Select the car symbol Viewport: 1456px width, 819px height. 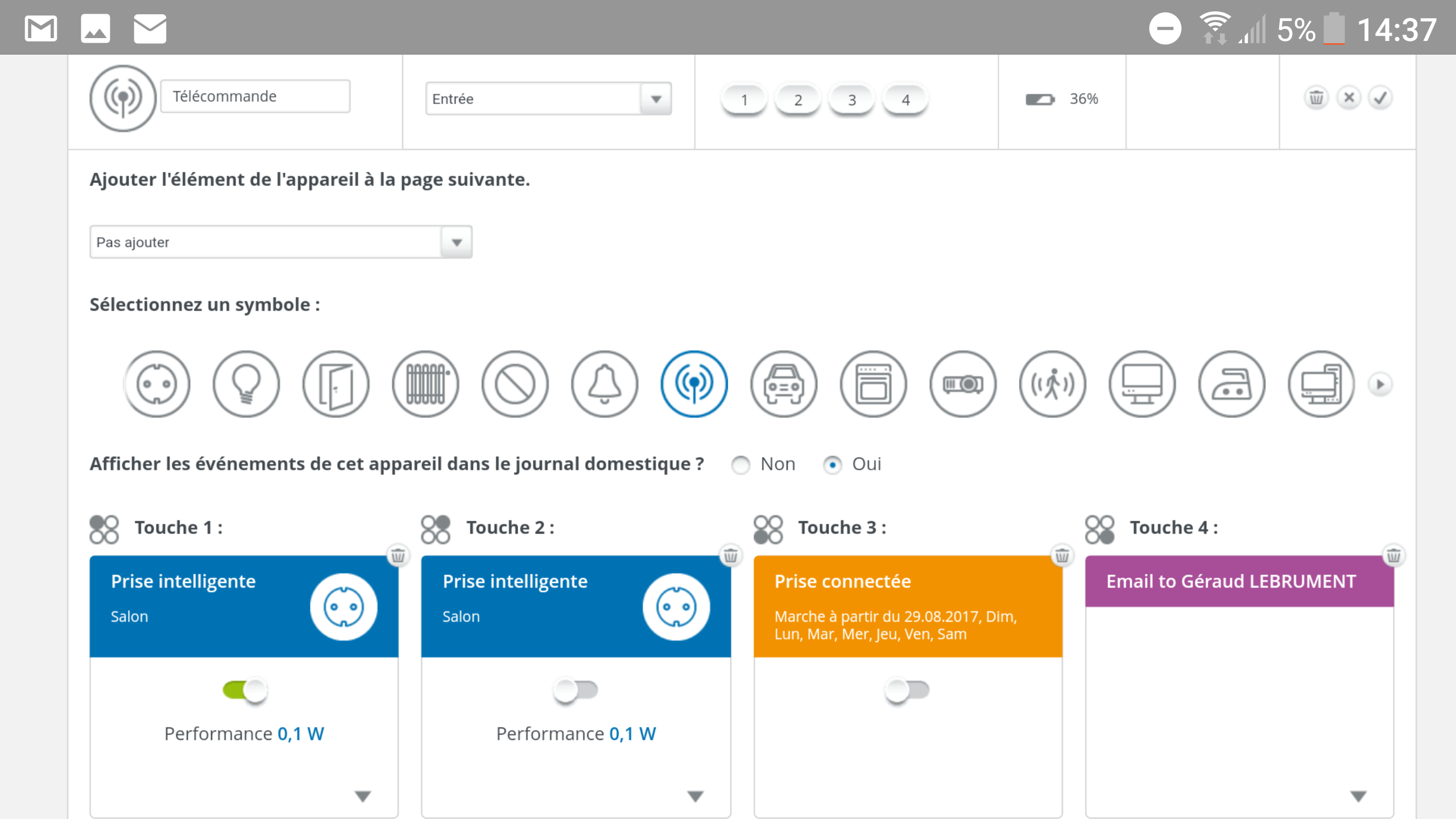784,384
